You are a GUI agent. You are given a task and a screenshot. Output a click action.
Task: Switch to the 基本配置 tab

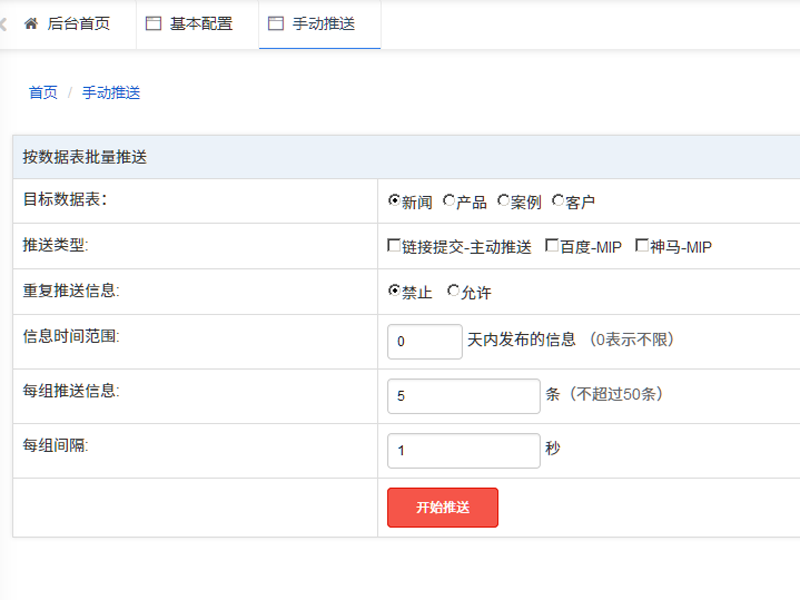197,24
